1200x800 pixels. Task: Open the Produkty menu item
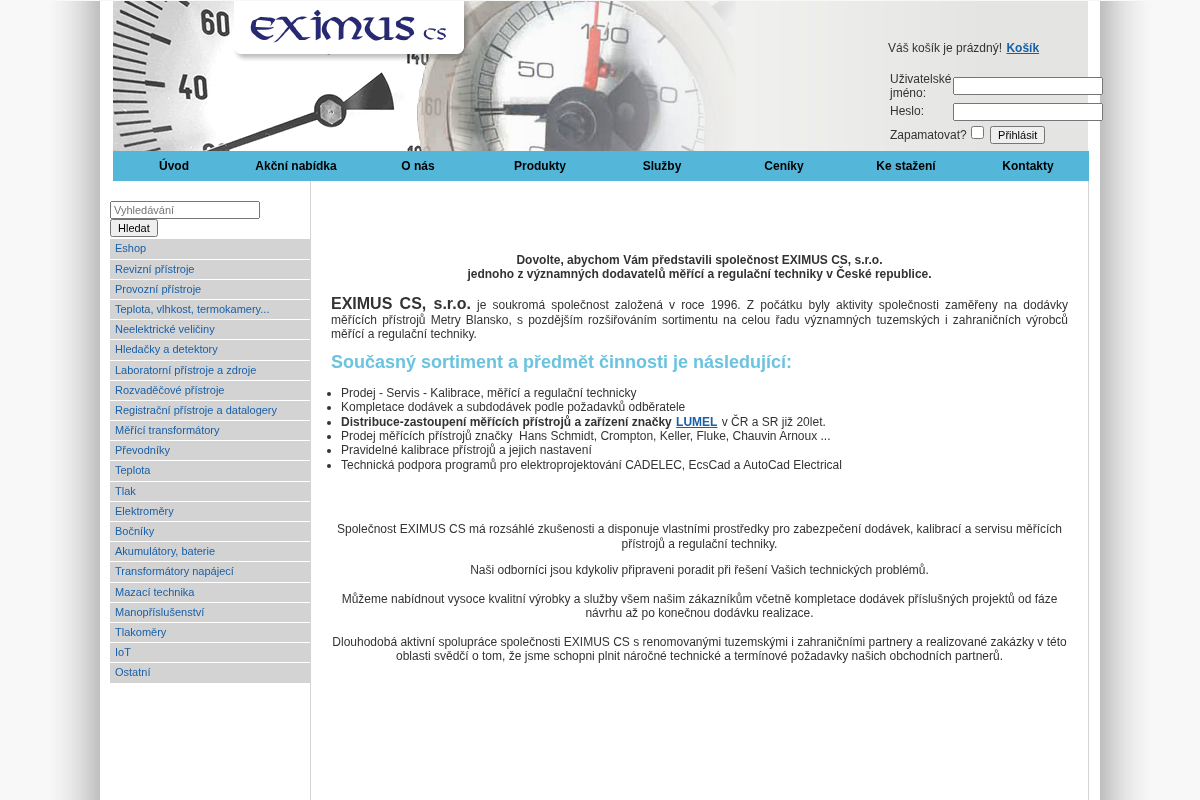point(540,166)
